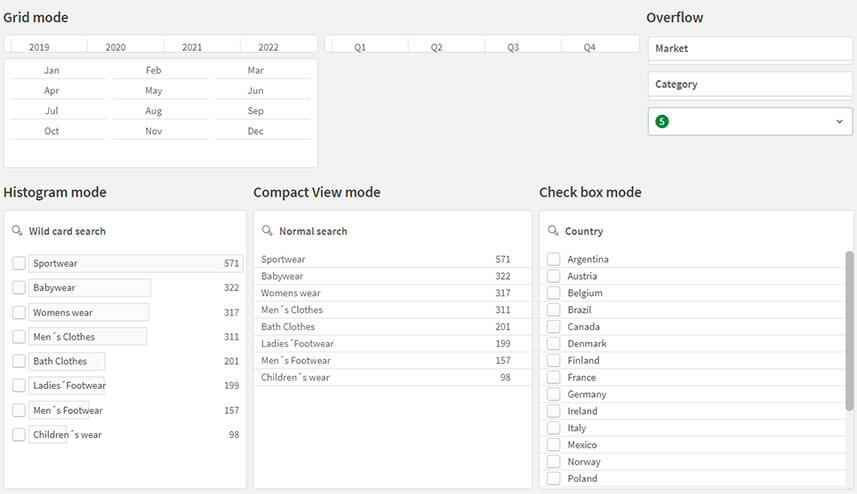
Task: Check the Finland checkbox
Action: coord(554,361)
